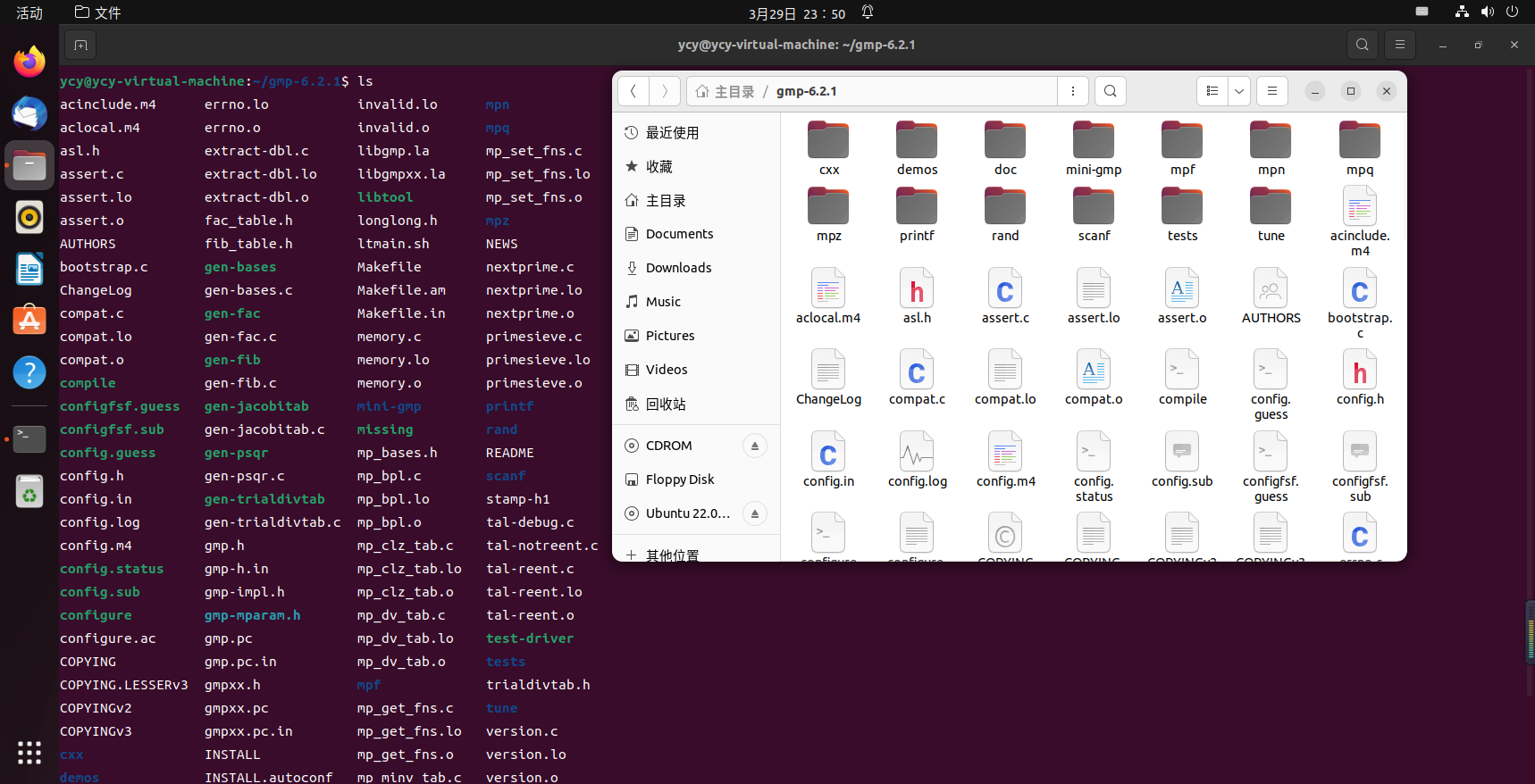Click gmp-6.2.1 in path bar
The image size is (1535, 784).
coord(807,91)
